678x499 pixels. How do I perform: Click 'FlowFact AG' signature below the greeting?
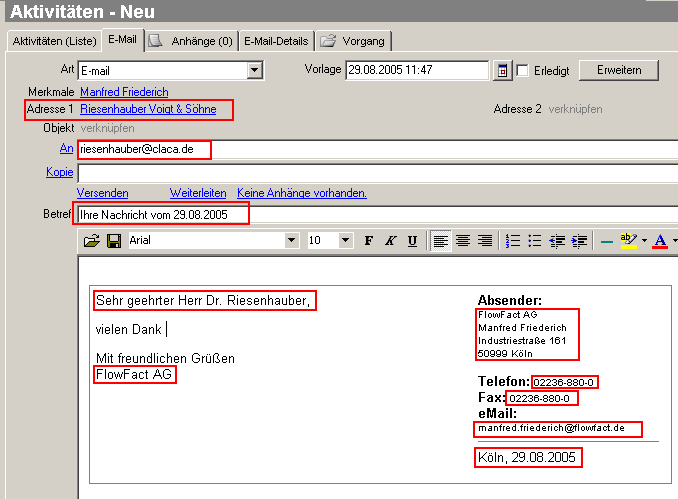click(134, 374)
